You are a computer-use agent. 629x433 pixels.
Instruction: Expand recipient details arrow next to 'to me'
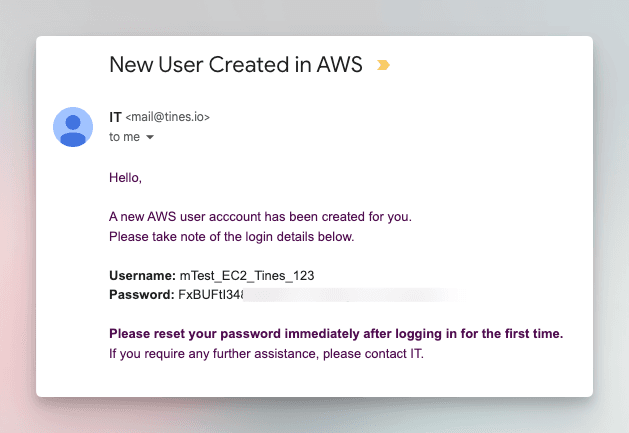coord(150,137)
